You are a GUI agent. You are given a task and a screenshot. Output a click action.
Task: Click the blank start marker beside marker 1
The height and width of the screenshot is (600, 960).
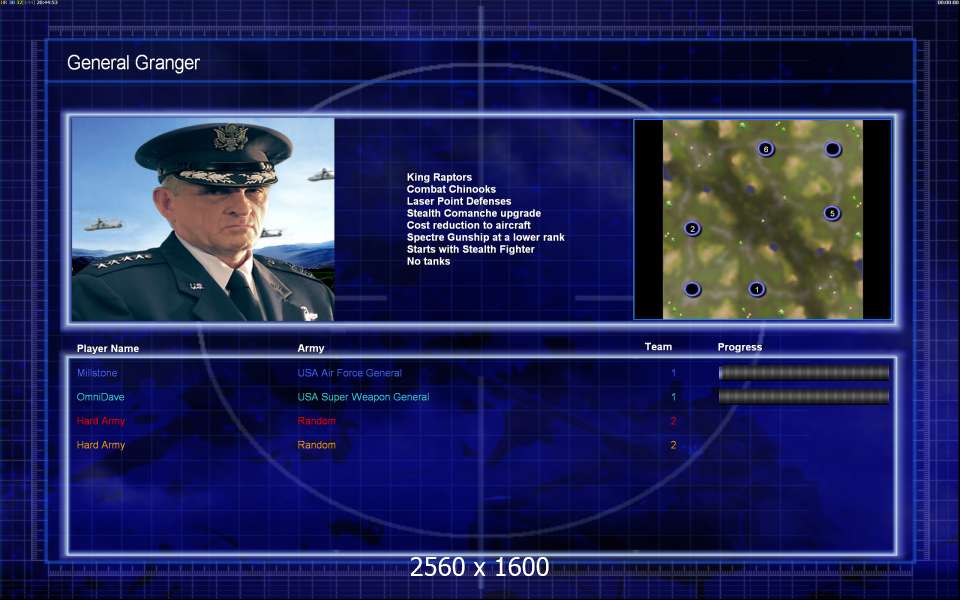click(x=692, y=289)
